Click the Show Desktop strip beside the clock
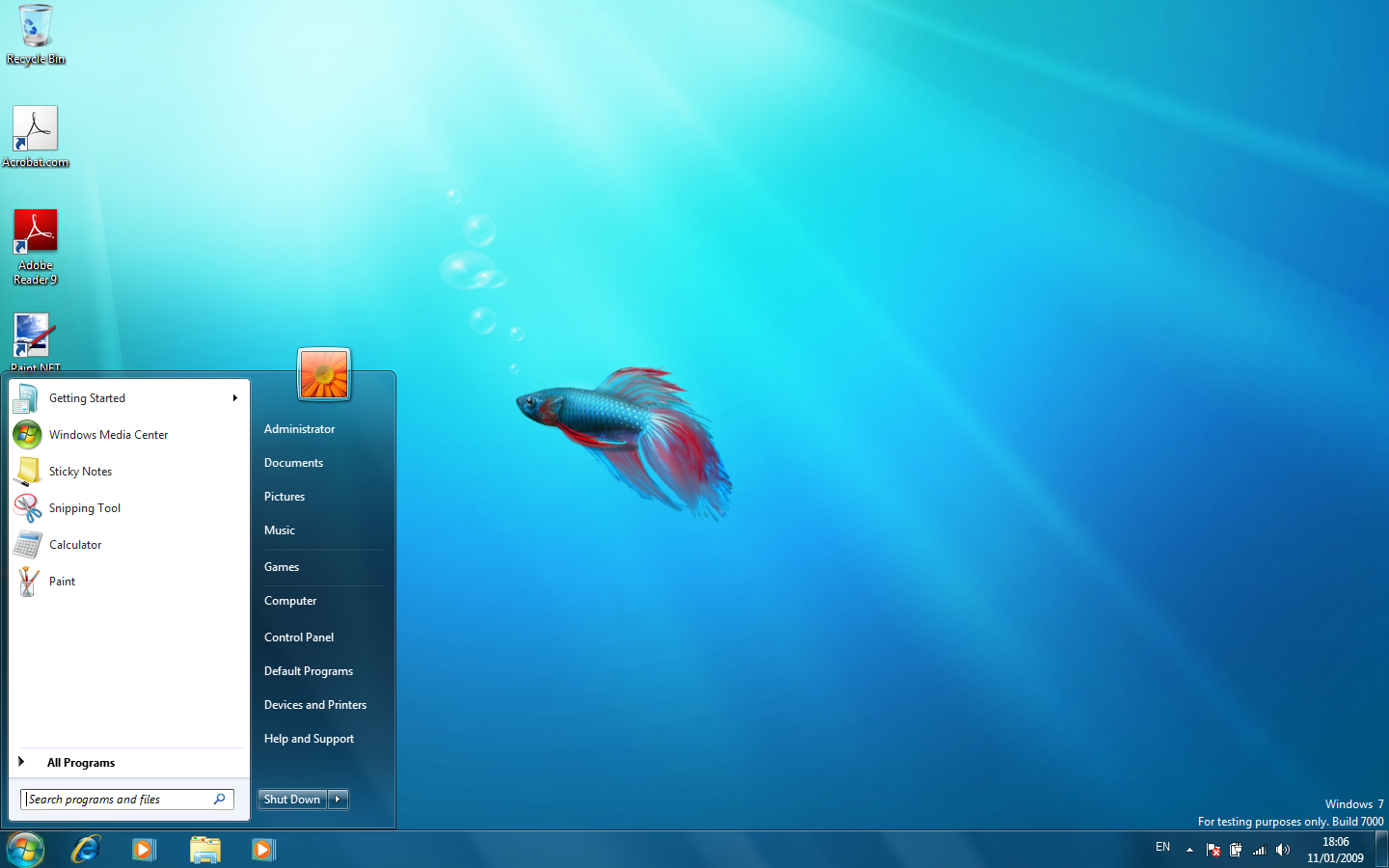This screenshot has width=1389, height=868. 1382,850
